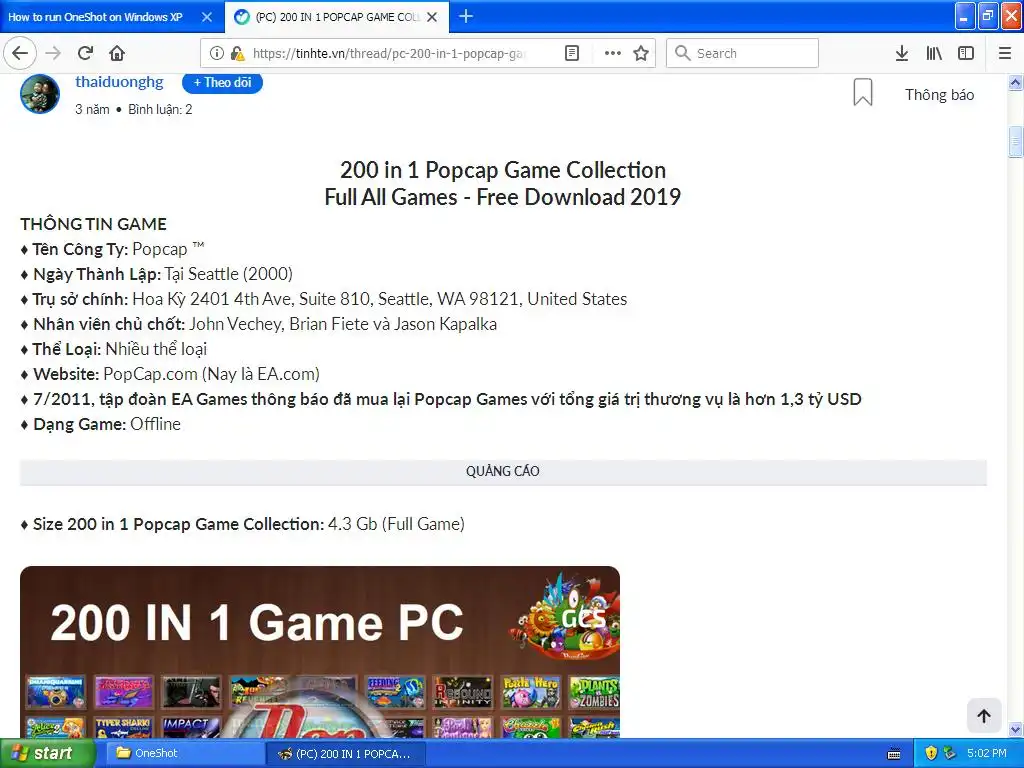Open thaiduonghg username link
This screenshot has height=768, width=1024.
click(x=119, y=82)
